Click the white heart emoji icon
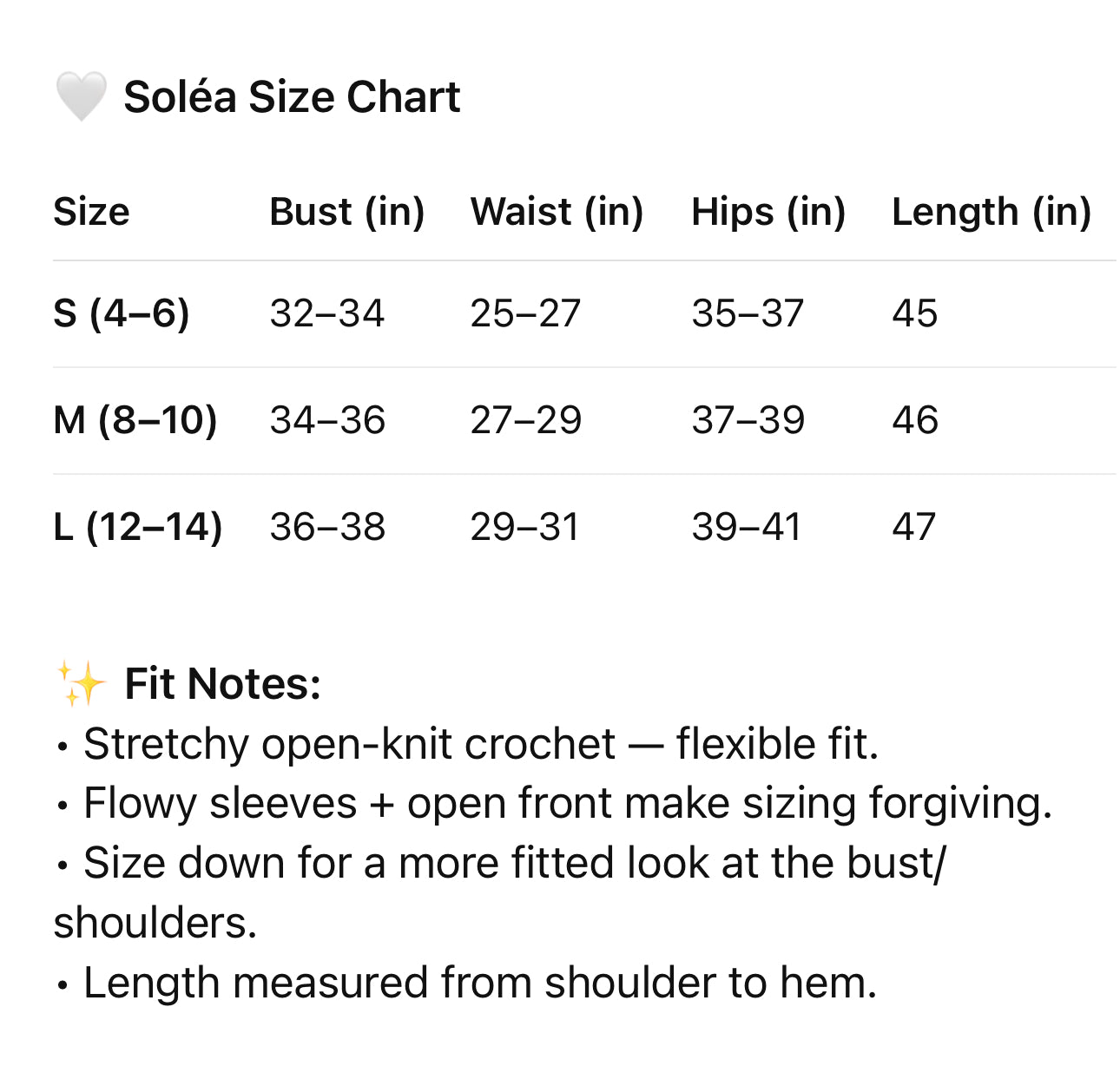 point(81,96)
